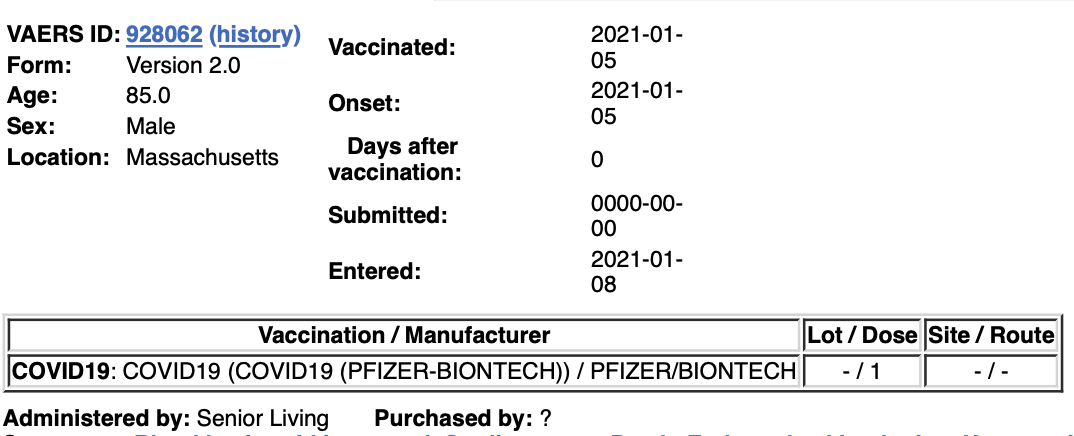Select the Form value Version 2.0

184,66
